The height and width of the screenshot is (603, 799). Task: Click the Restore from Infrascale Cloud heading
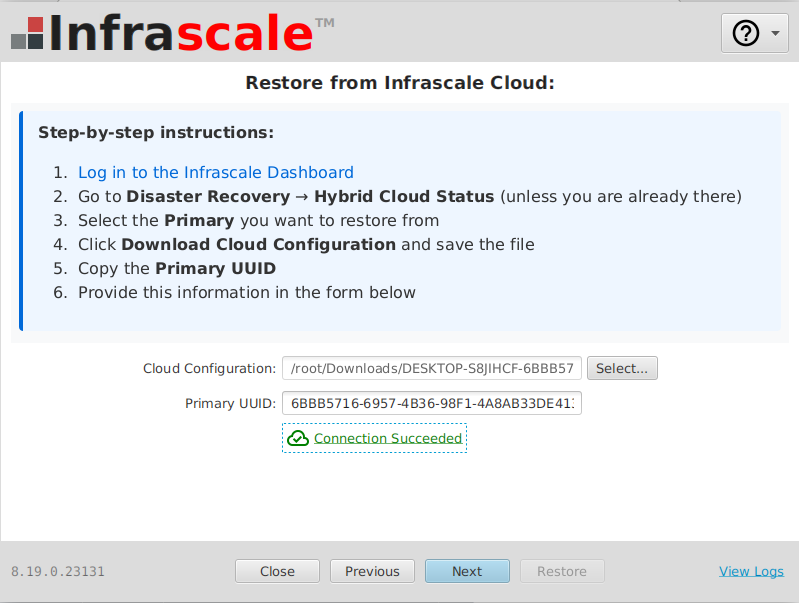tap(400, 83)
